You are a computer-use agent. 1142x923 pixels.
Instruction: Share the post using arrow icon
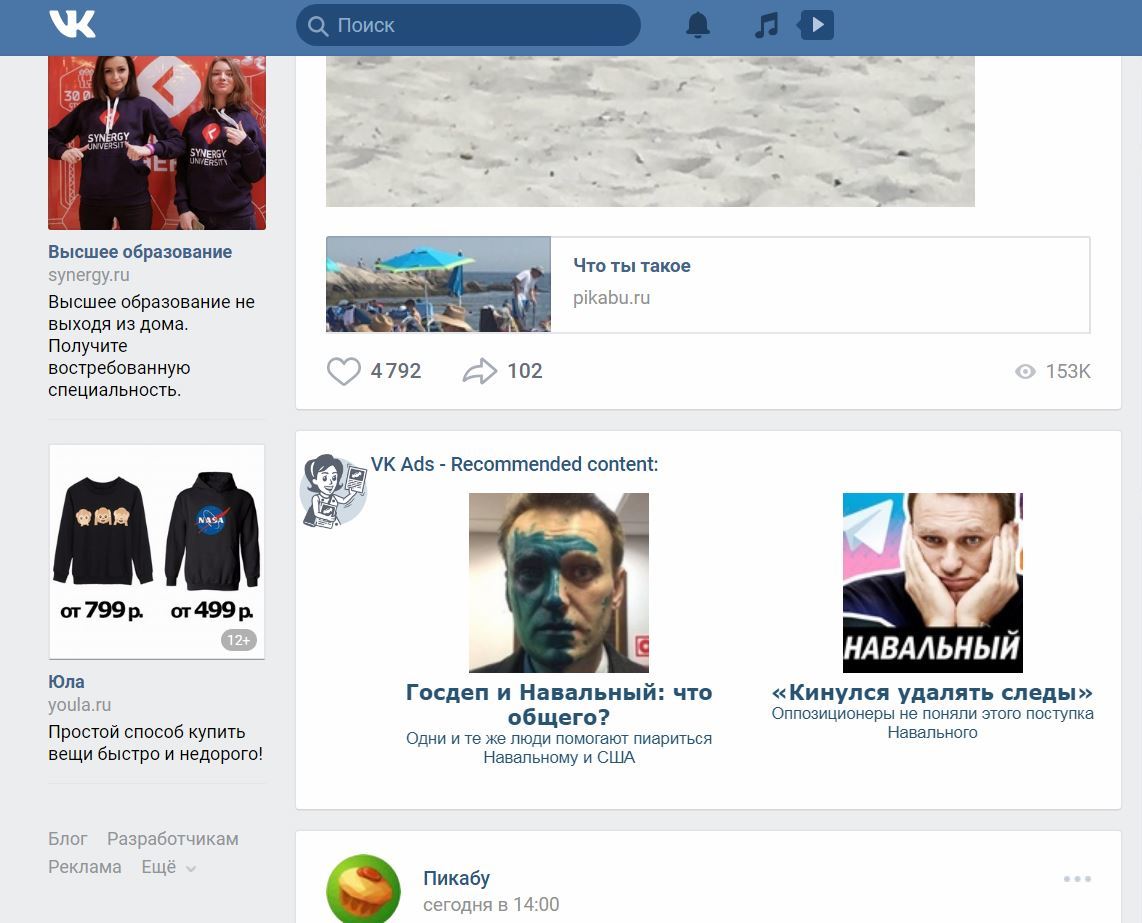[480, 371]
